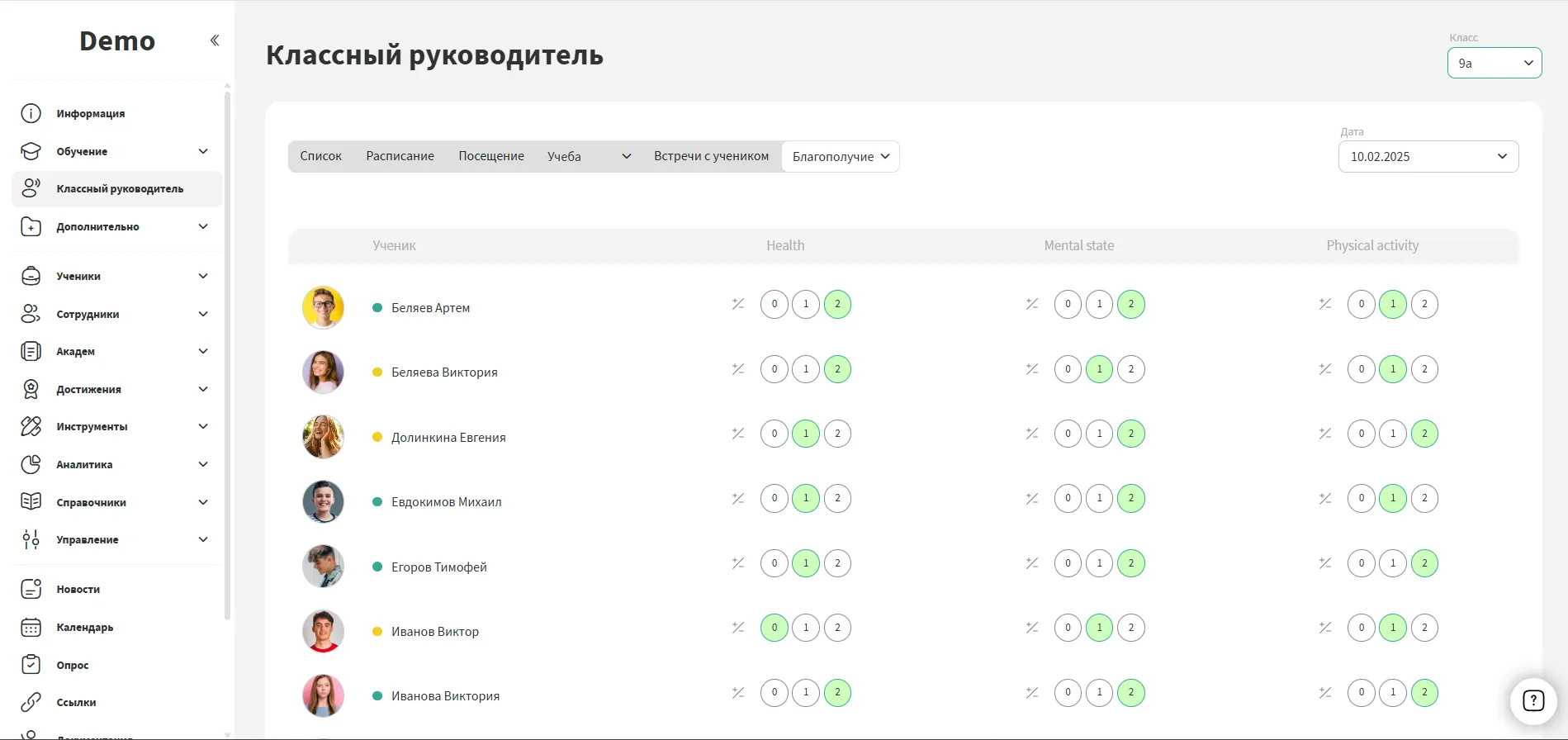1568x740 pixels.
Task: Click the Ссылки link icon
Action: point(31,702)
